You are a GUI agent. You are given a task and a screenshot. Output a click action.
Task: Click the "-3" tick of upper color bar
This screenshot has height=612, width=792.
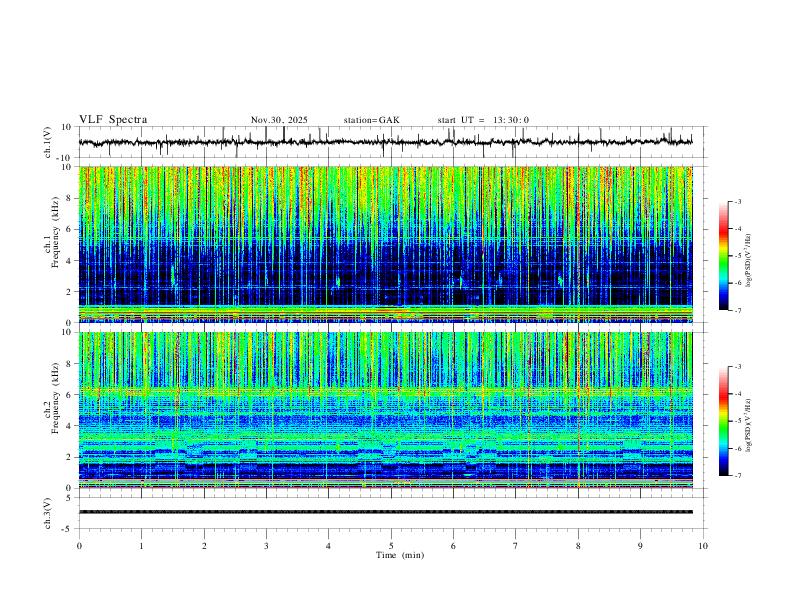point(737,201)
